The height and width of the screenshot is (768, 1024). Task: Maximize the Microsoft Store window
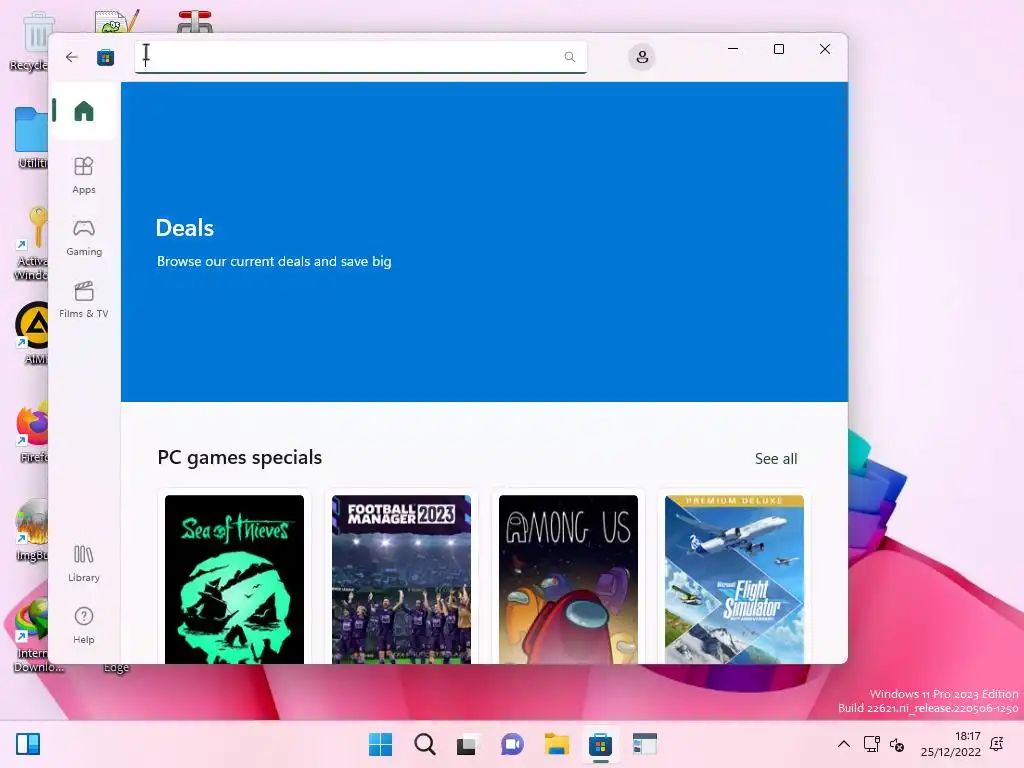[778, 49]
